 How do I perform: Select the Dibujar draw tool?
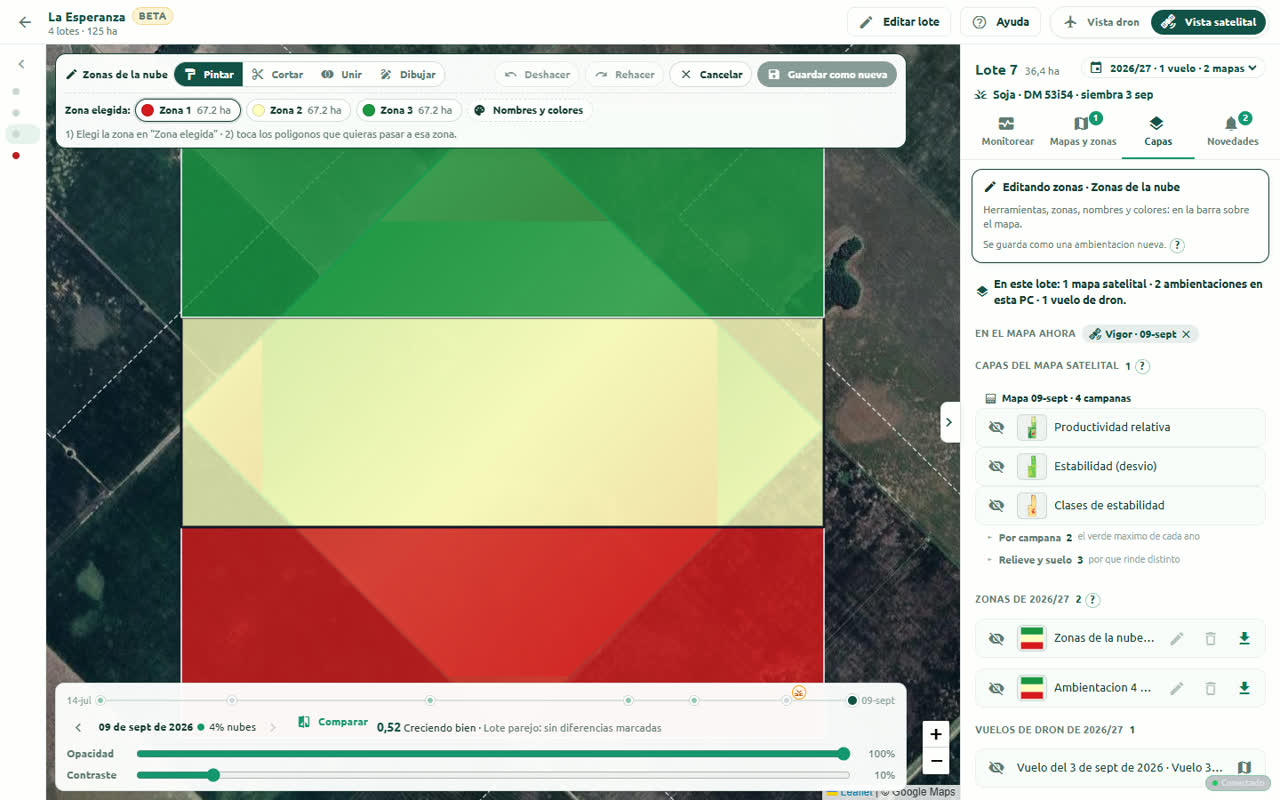point(408,74)
